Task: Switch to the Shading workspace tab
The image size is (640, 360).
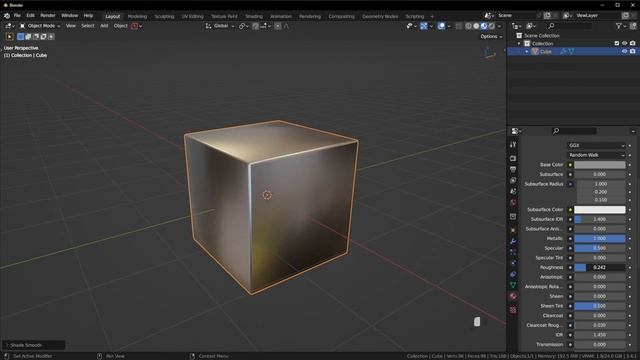Action: [254, 17]
